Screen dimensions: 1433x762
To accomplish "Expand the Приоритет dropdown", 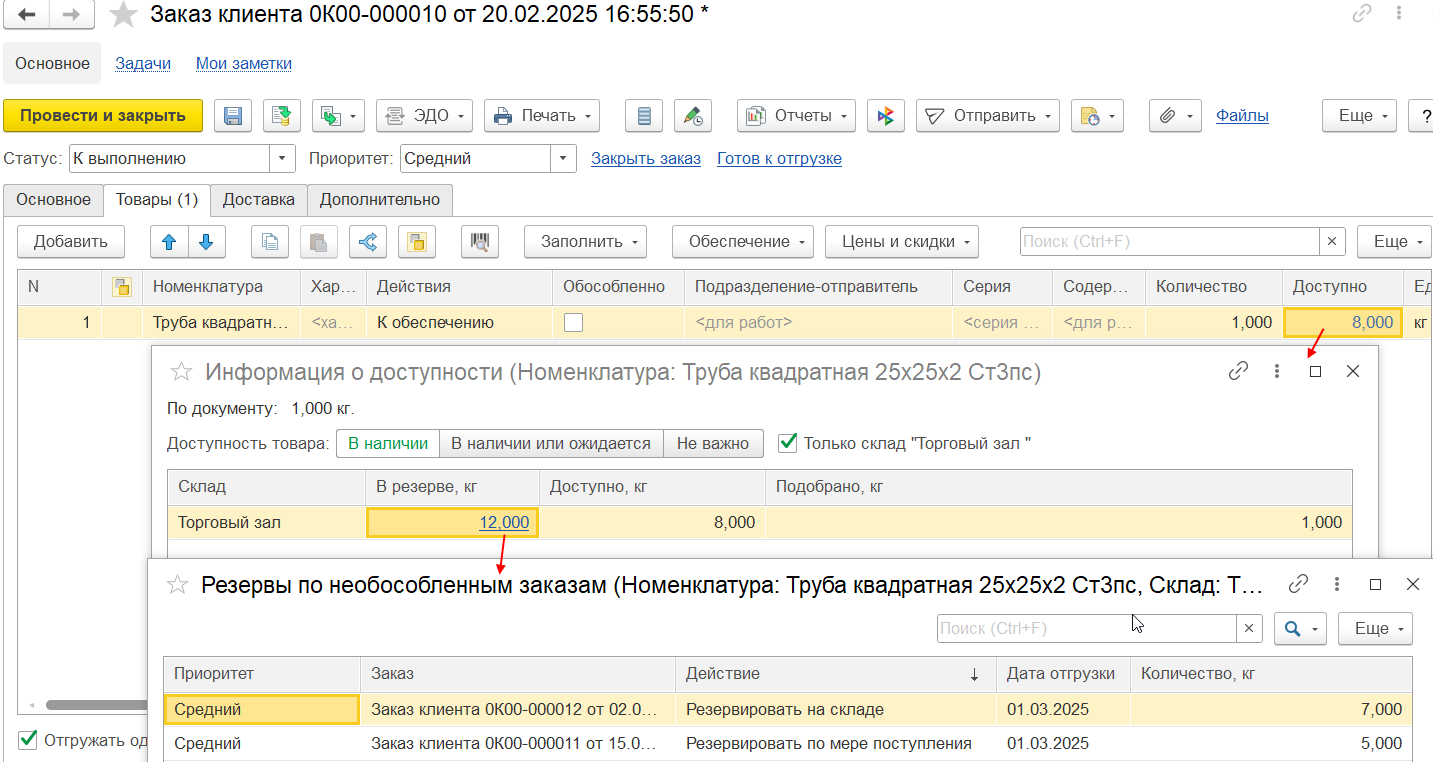I will click(x=564, y=159).
